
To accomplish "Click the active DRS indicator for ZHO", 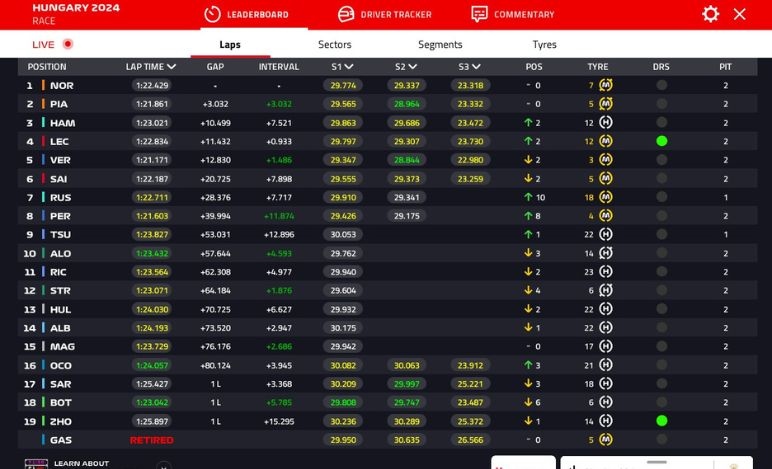I will tap(661, 421).
